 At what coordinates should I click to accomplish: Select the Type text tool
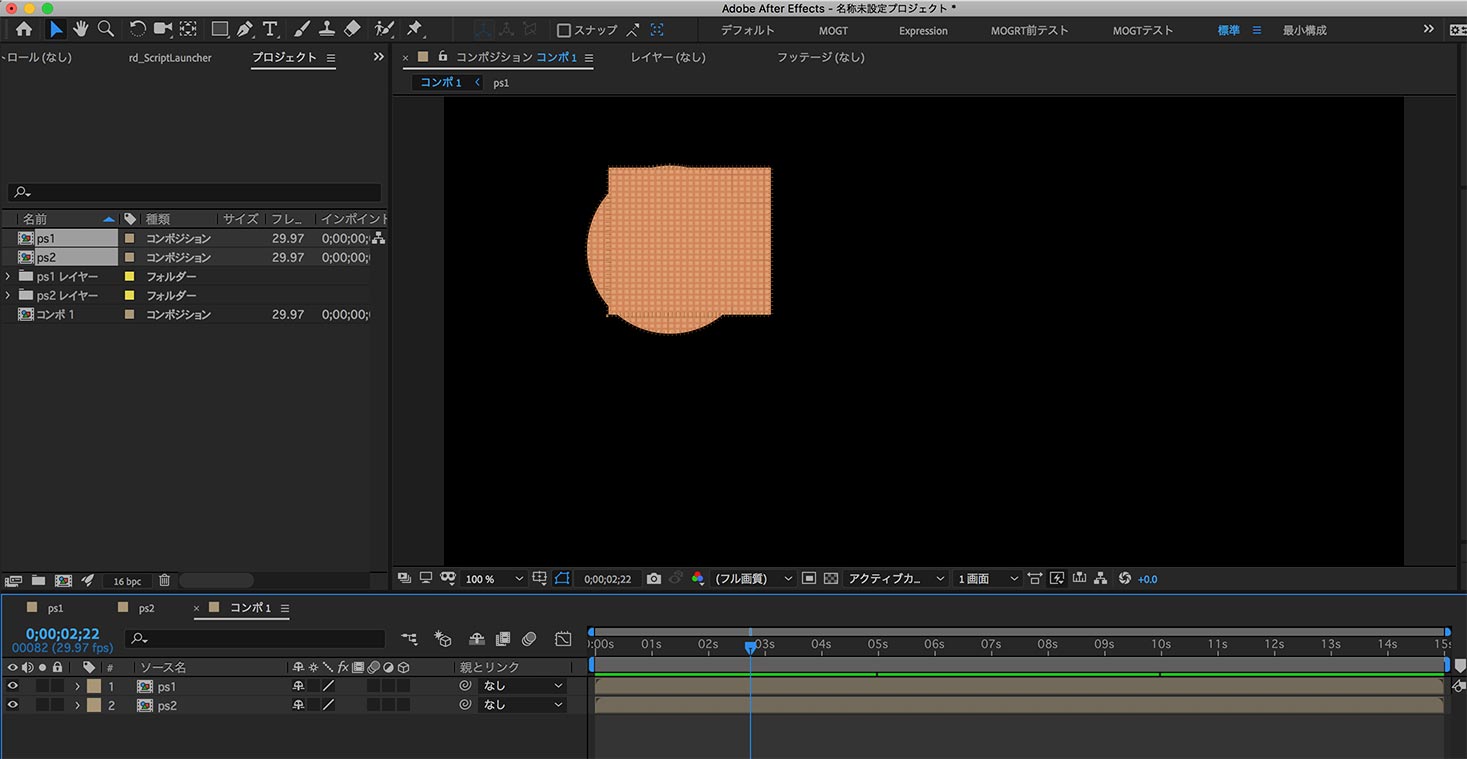tap(270, 30)
